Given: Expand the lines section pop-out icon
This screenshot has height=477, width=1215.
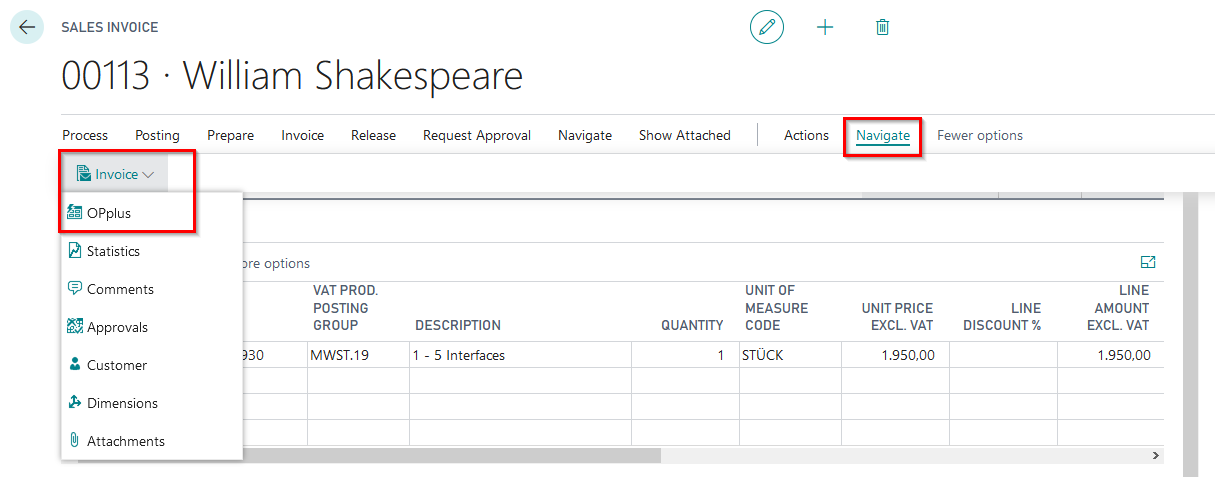Looking at the screenshot, I should (x=1148, y=262).
